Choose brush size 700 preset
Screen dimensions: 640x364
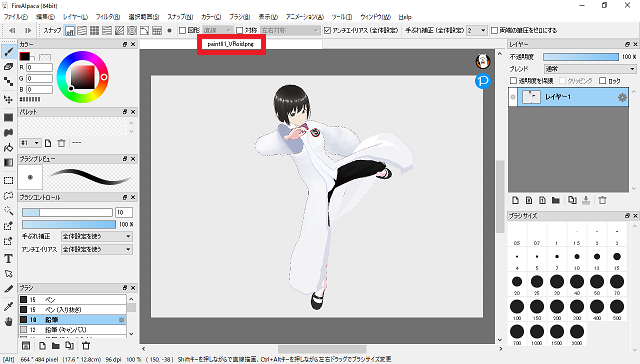(517, 334)
